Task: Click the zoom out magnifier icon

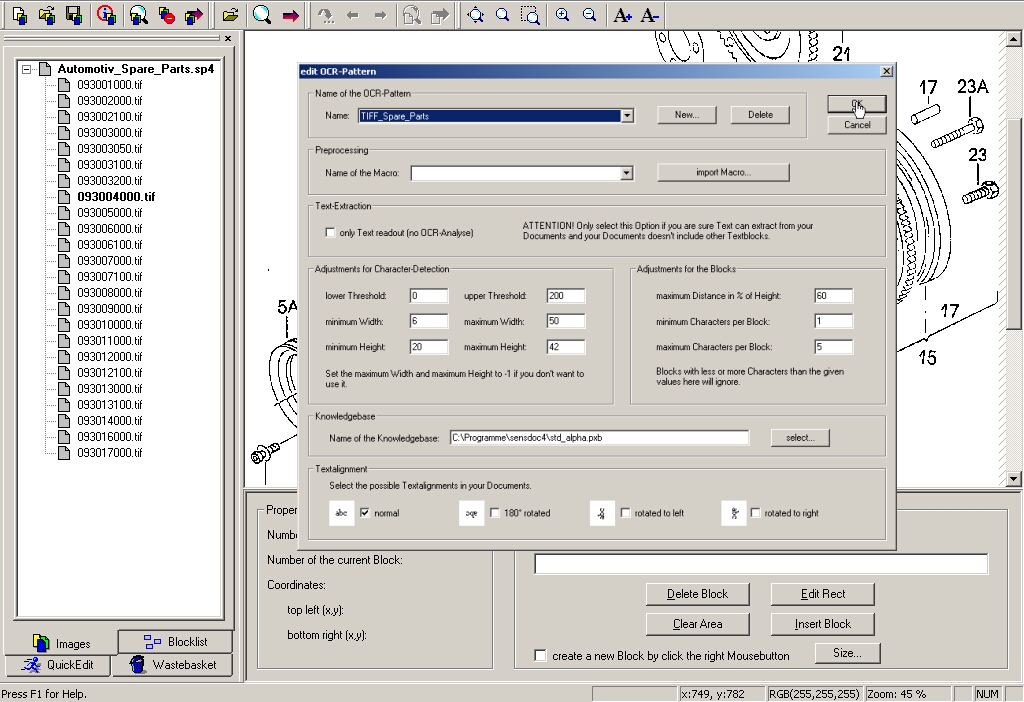Action: pos(590,15)
